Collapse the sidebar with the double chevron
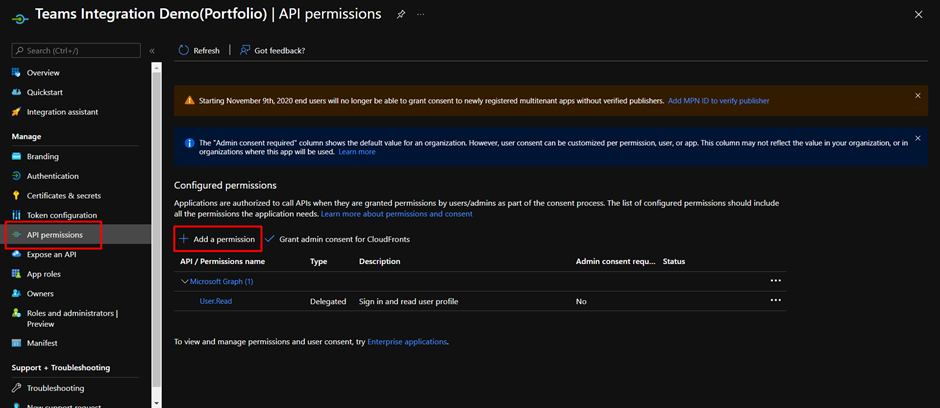The height and width of the screenshot is (408, 940). (x=152, y=51)
